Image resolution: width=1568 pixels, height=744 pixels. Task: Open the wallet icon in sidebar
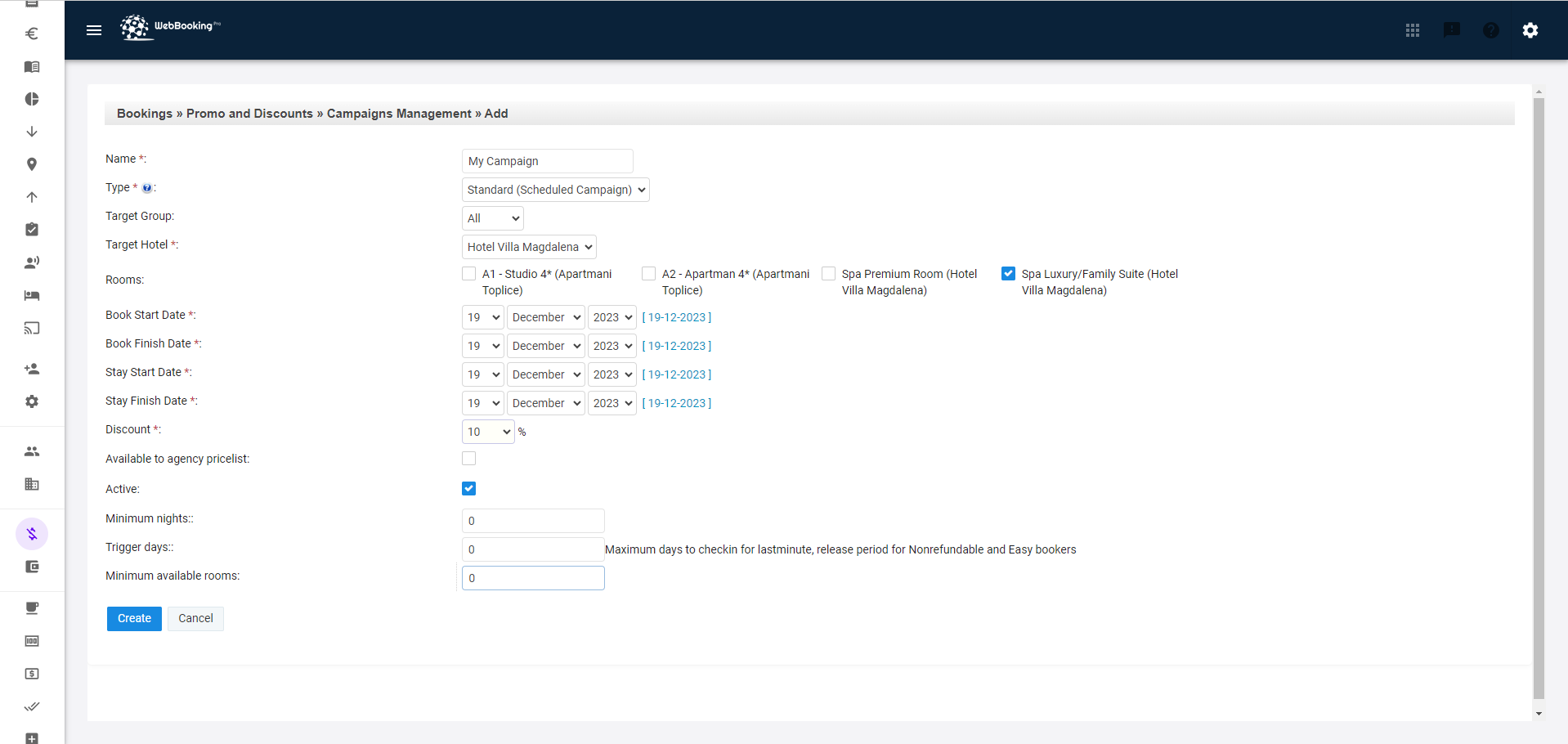point(32,567)
